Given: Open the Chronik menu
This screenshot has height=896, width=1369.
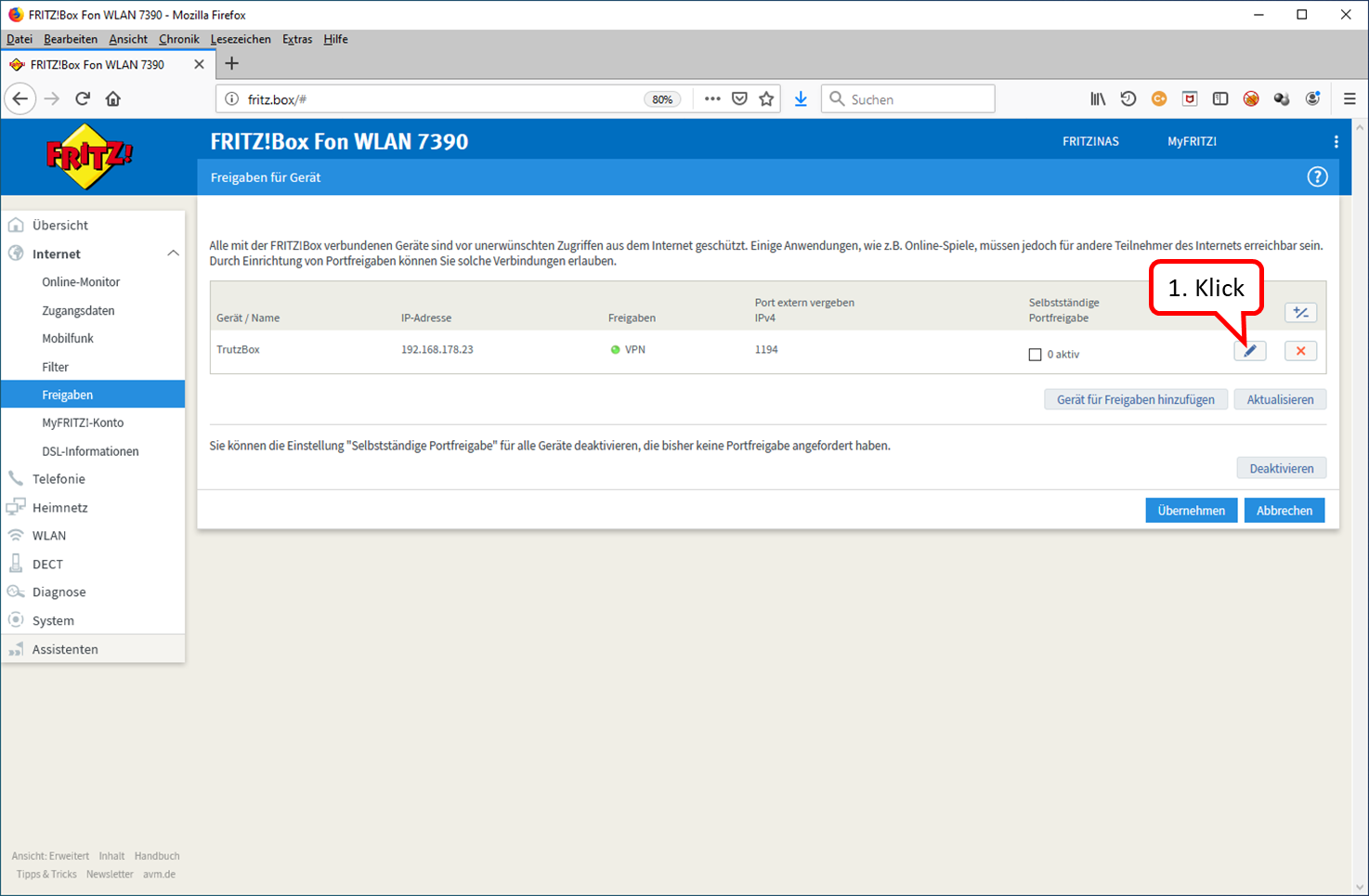Looking at the screenshot, I should 179,39.
